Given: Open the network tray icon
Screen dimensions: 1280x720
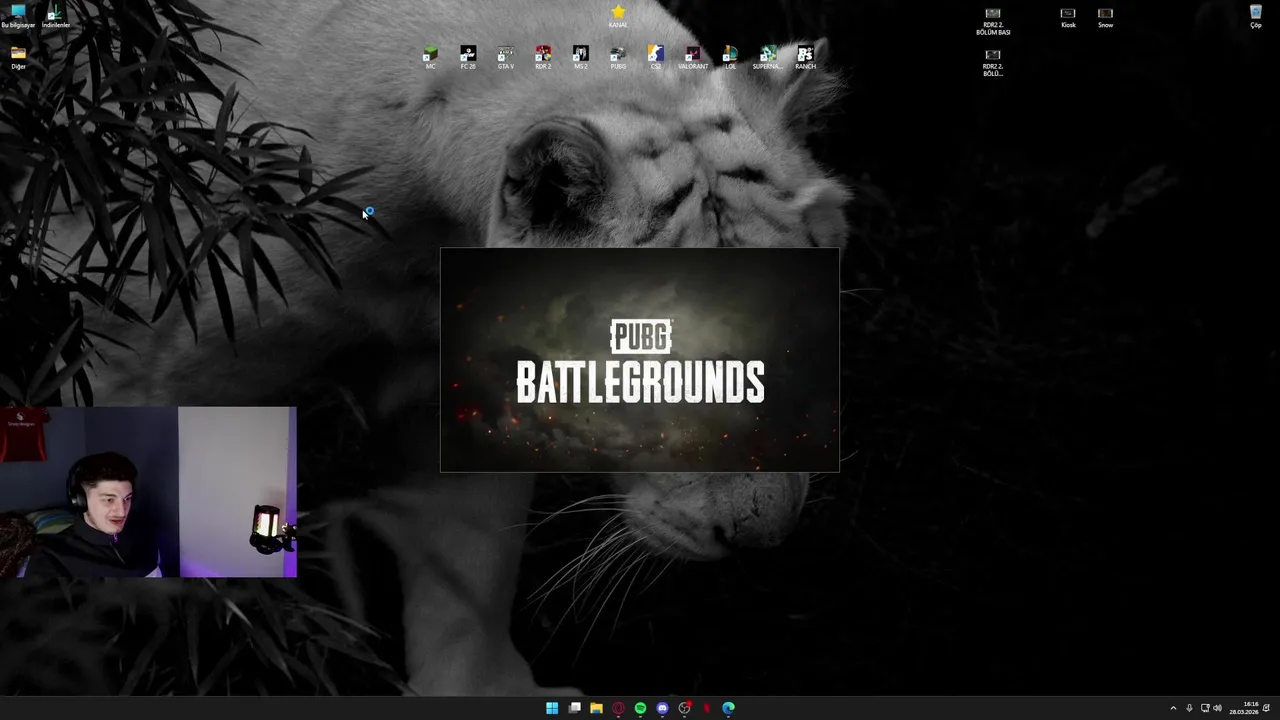Looking at the screenshot, I should tap(1205, 708).
